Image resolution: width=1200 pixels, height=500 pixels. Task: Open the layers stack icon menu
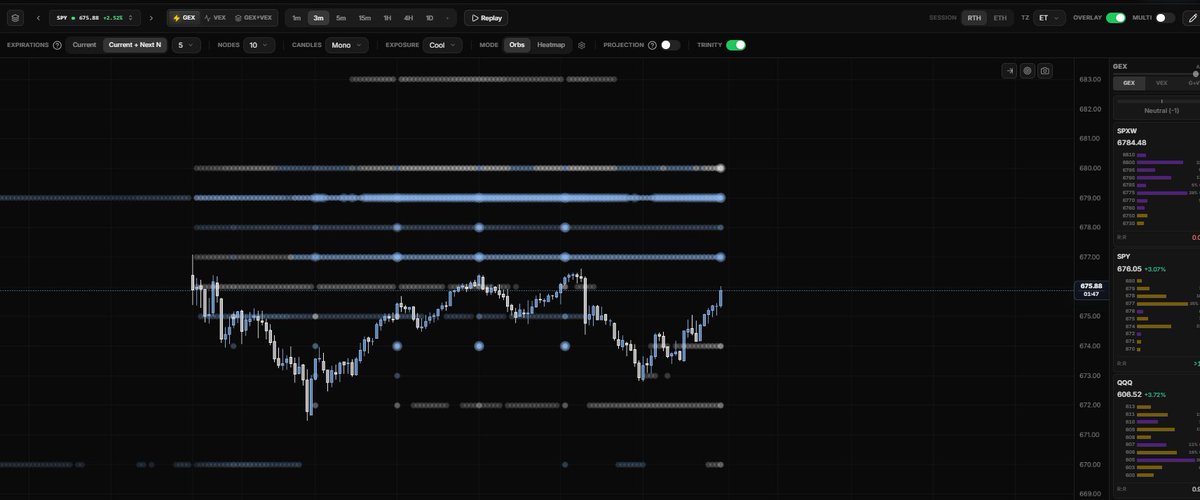14,18
